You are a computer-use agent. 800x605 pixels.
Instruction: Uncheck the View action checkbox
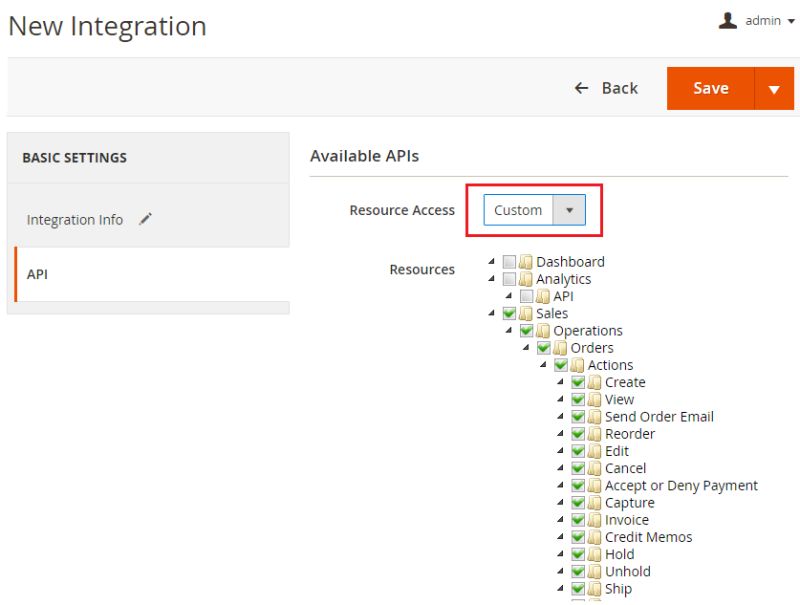coord(578,399)
